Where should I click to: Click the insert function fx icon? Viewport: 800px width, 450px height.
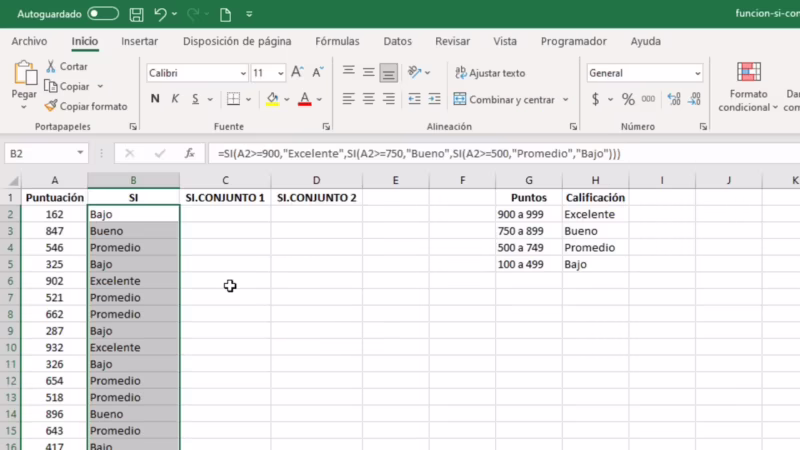(189, 153)
